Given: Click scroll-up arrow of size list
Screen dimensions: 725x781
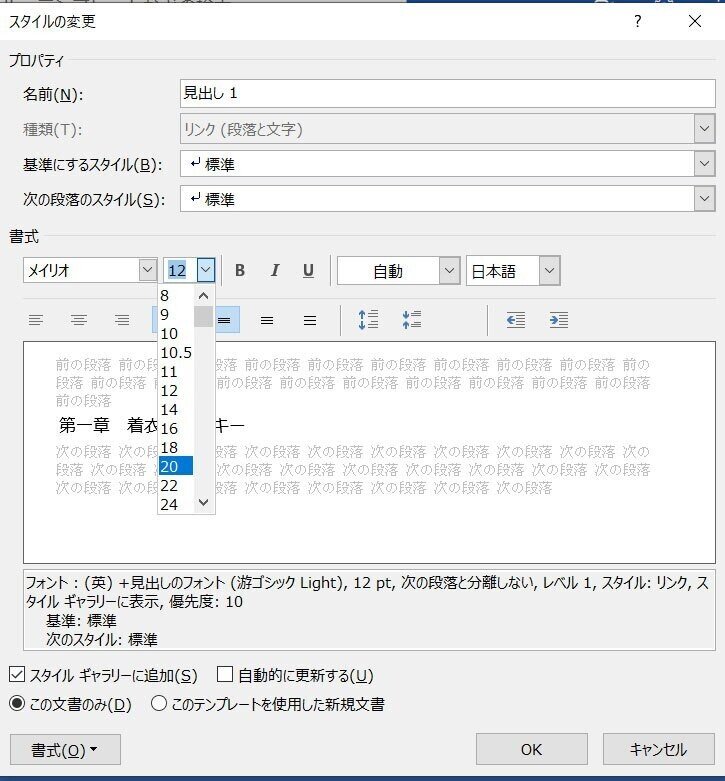Looking at the screenshot, I should pos(203,296).
